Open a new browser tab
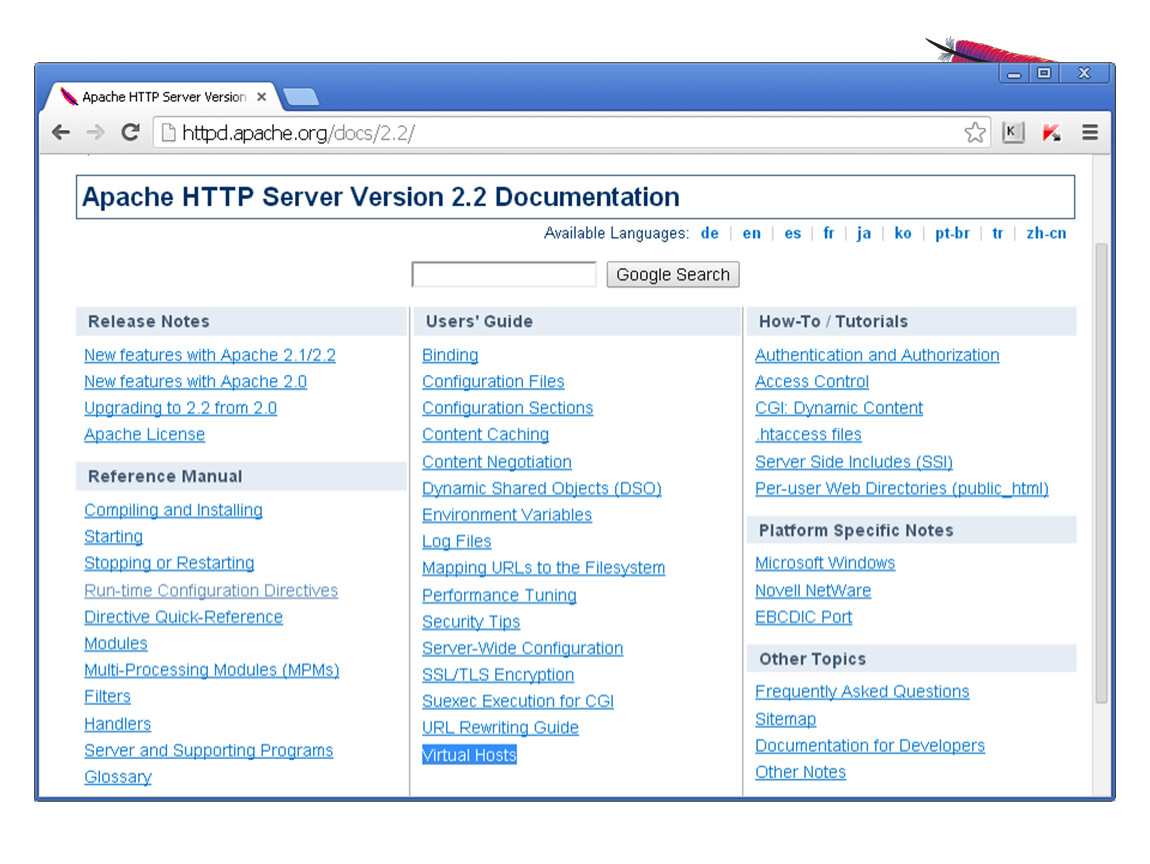1150x864 pixels. (301, 97)
